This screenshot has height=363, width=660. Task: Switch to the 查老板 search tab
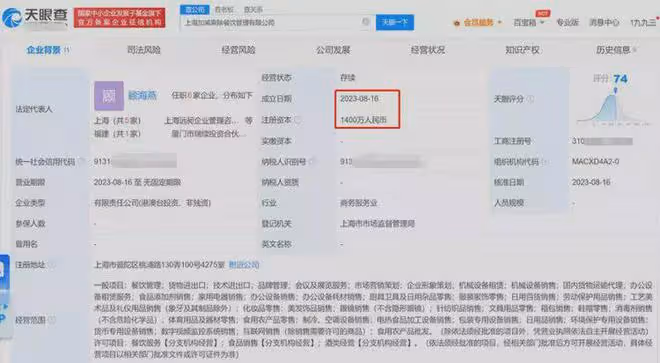click(224, 9)
